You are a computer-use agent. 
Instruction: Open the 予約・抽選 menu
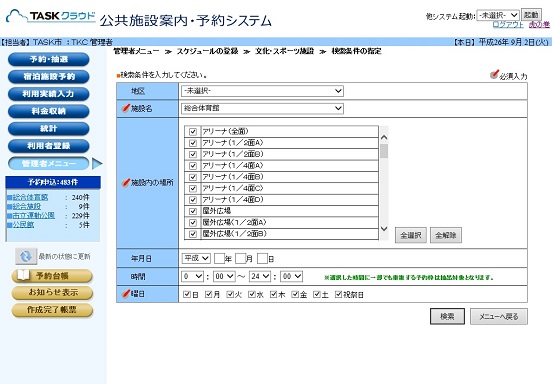(x=49, y=59)
